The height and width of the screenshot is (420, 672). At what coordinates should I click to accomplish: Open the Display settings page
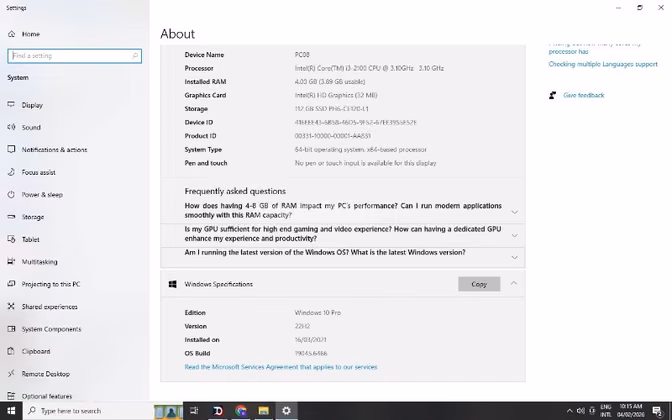pos(32,105)
